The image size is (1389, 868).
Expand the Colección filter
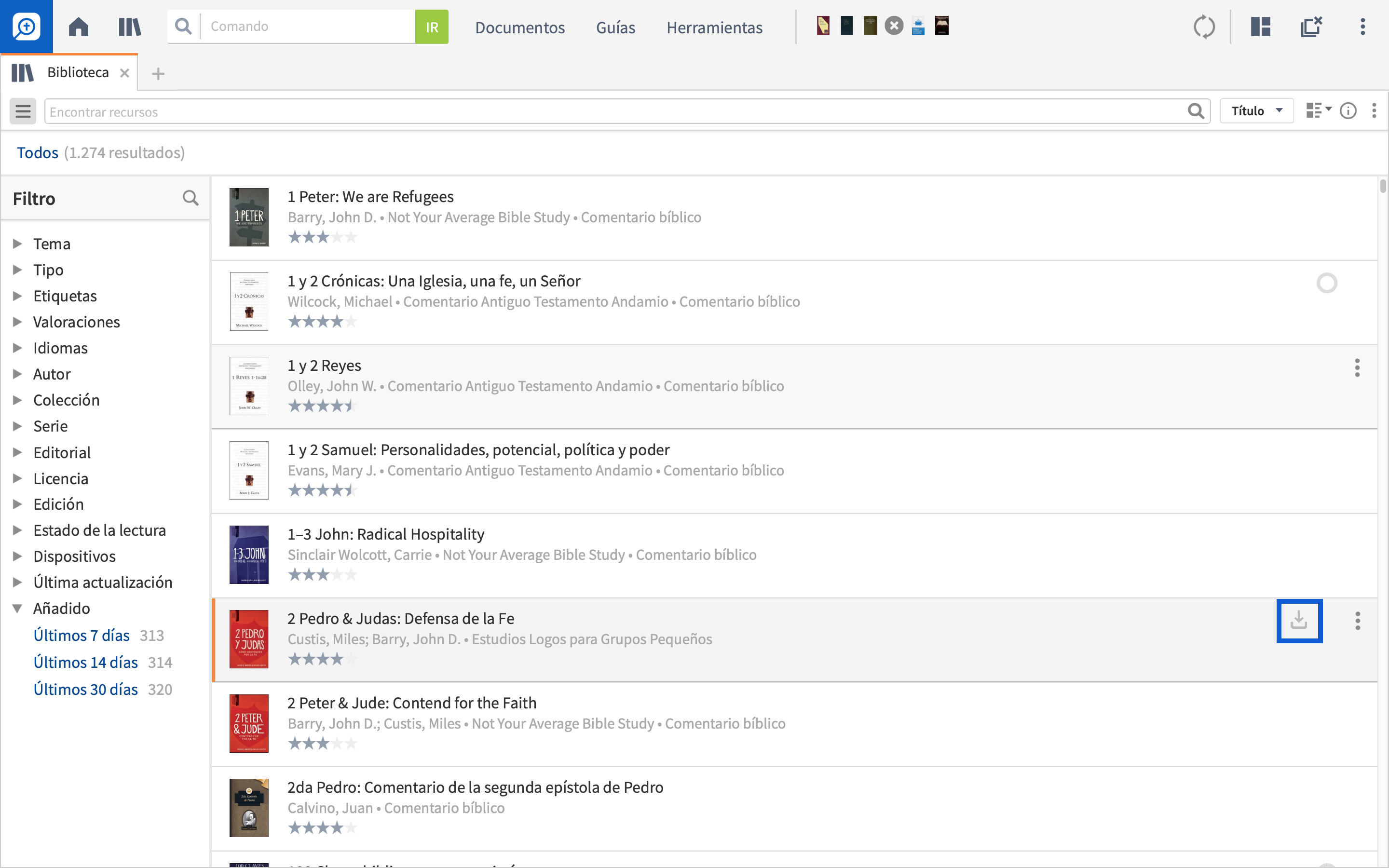point(17,400)
